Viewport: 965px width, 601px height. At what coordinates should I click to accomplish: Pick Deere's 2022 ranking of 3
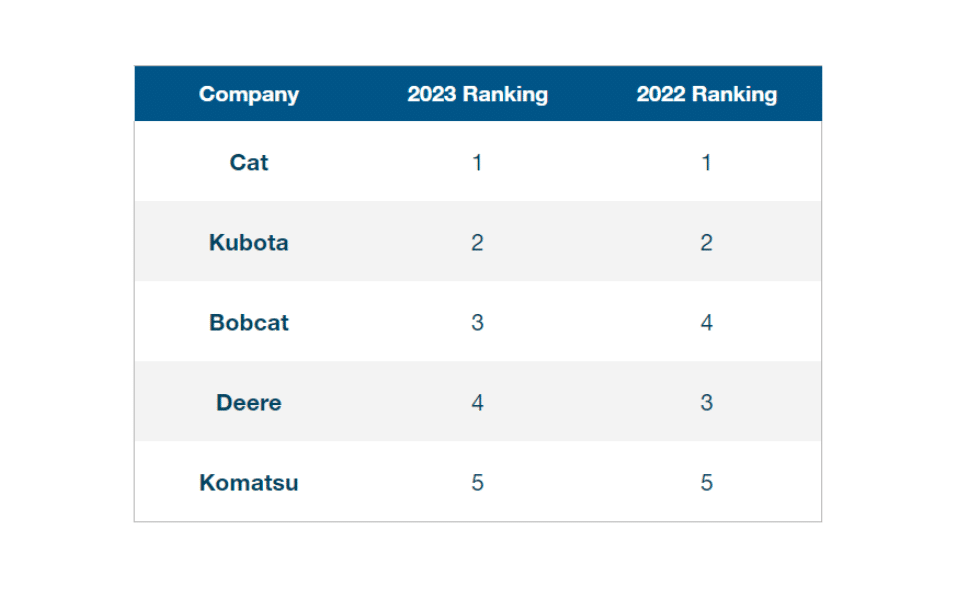coord(706,402)
